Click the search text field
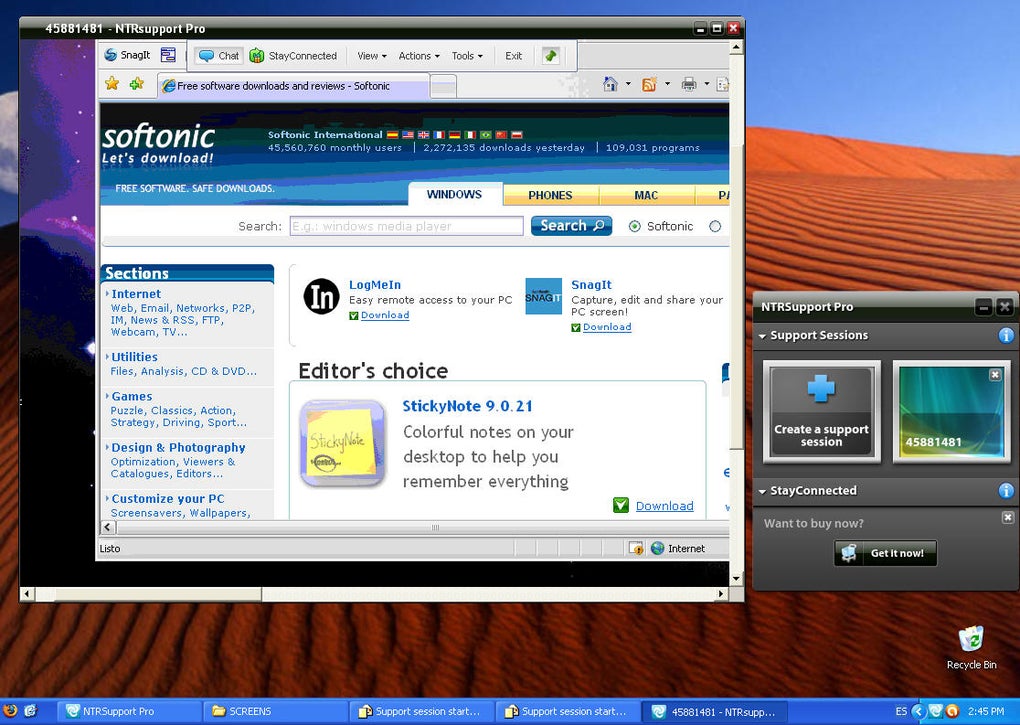The width and height of the screenshot is (1020, 725). [407, 226]
